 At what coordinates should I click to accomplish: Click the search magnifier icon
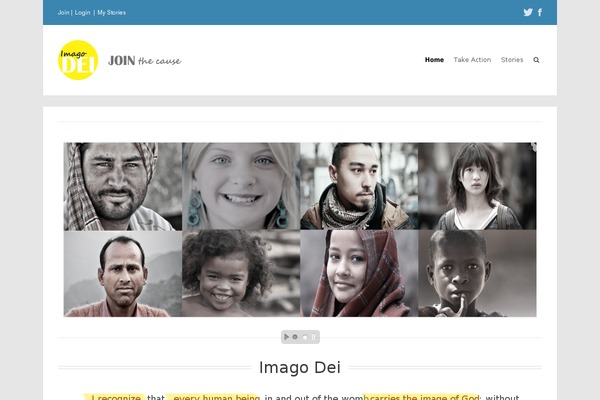tap(536, 60)
